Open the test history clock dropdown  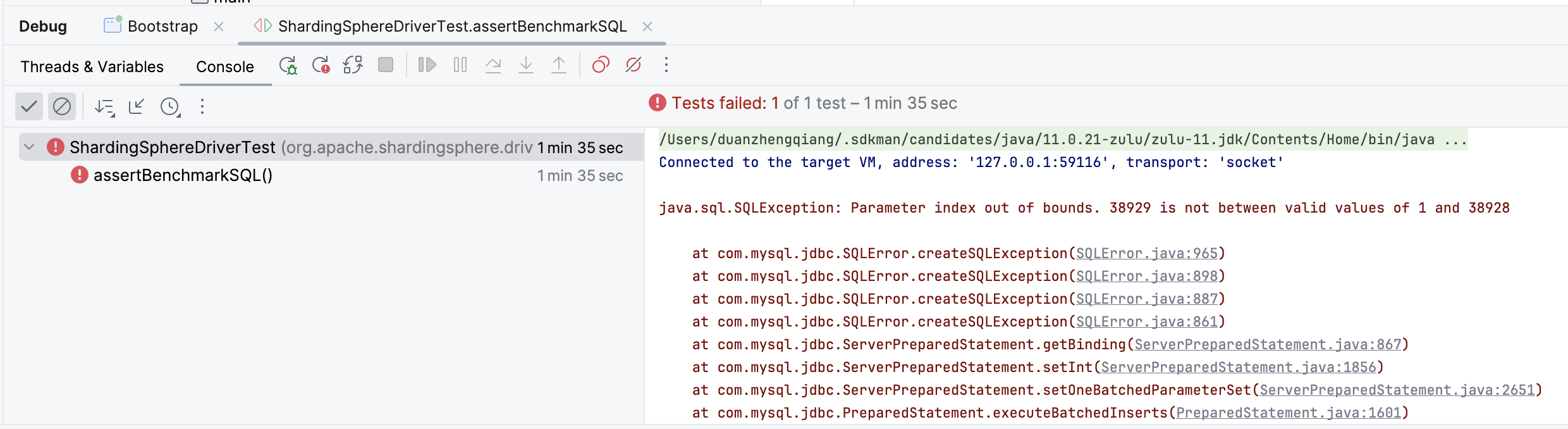(x=170, y=107)
